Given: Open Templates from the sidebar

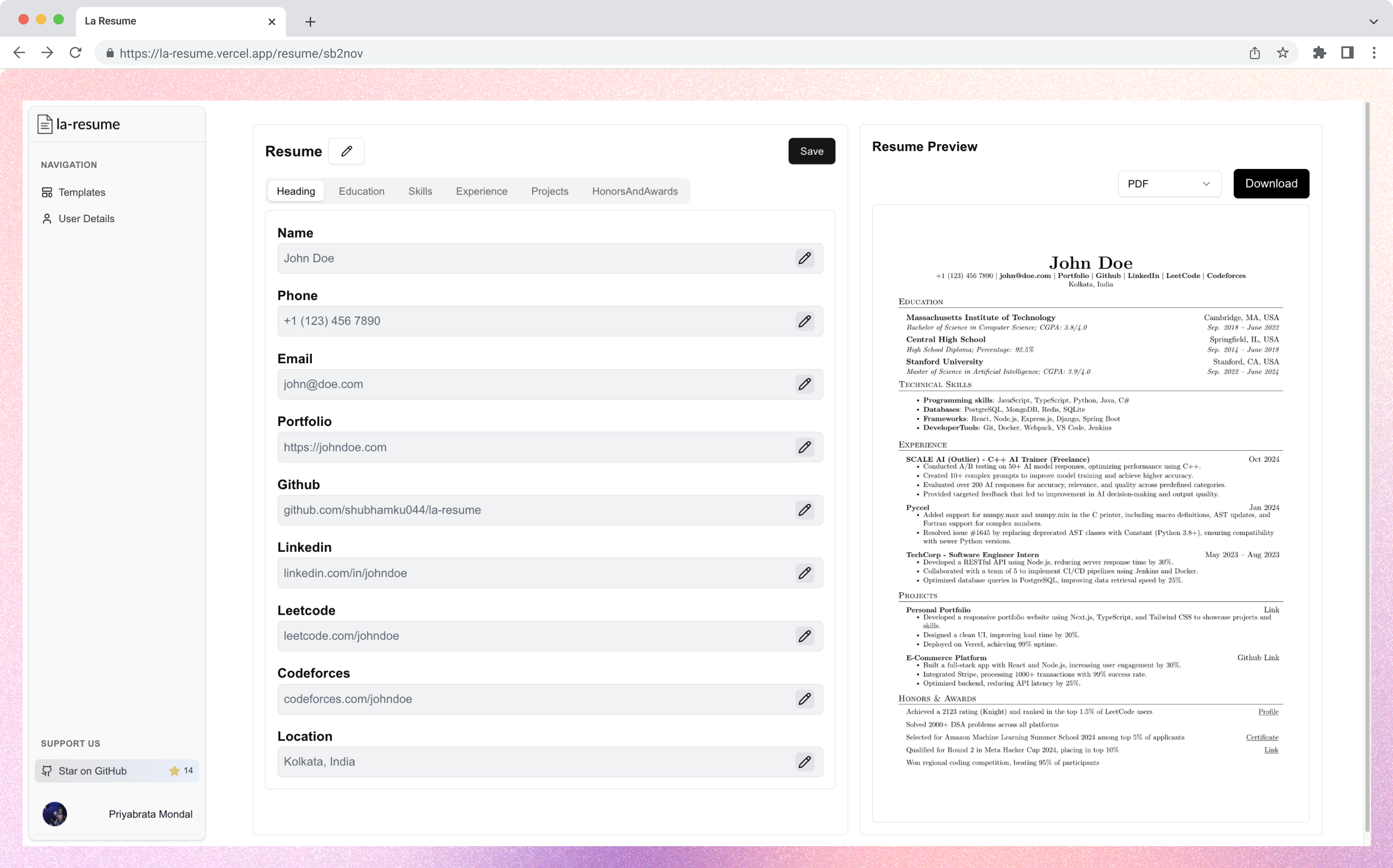Looking at the screenshot, I should point(82,192).
